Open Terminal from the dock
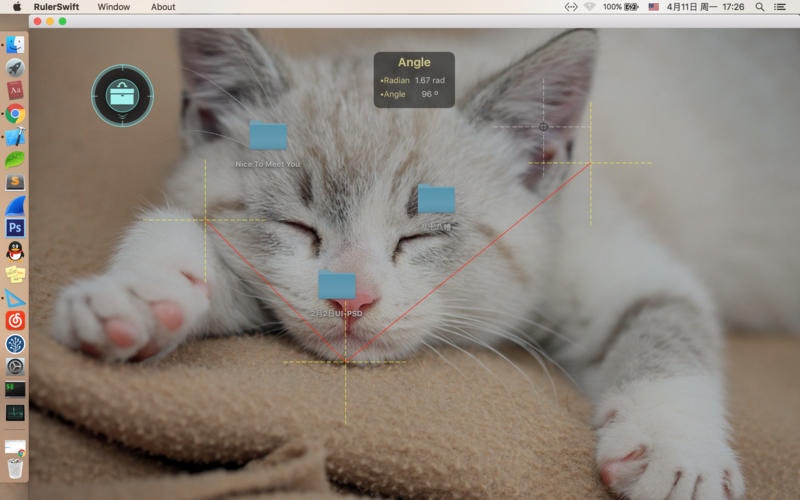The height and width of the screenshot is (500, 800). pos(15,389)
